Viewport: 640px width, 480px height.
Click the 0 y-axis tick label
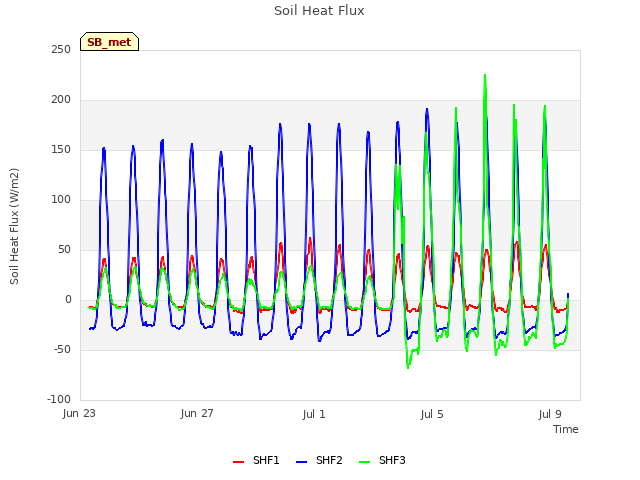[x=68, y=300]
